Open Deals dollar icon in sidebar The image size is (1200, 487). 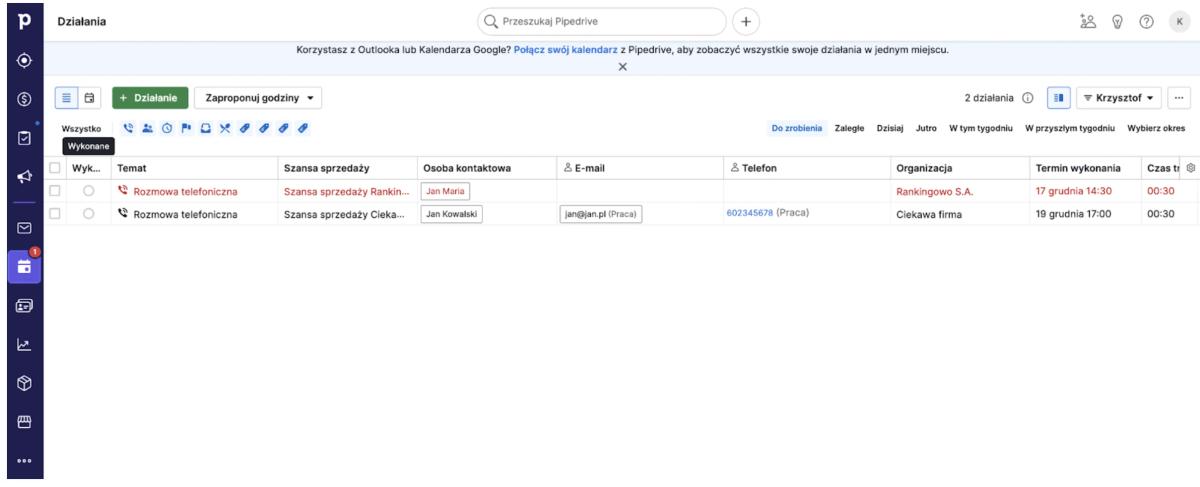tap(22, 100)
